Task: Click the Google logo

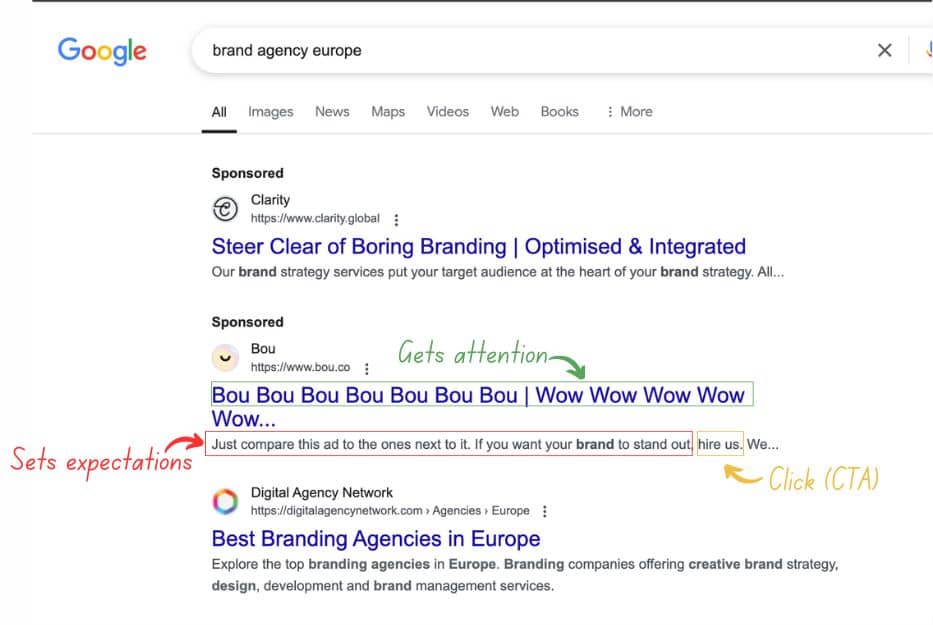Action: pyautogui.click(x=102, y=51)
